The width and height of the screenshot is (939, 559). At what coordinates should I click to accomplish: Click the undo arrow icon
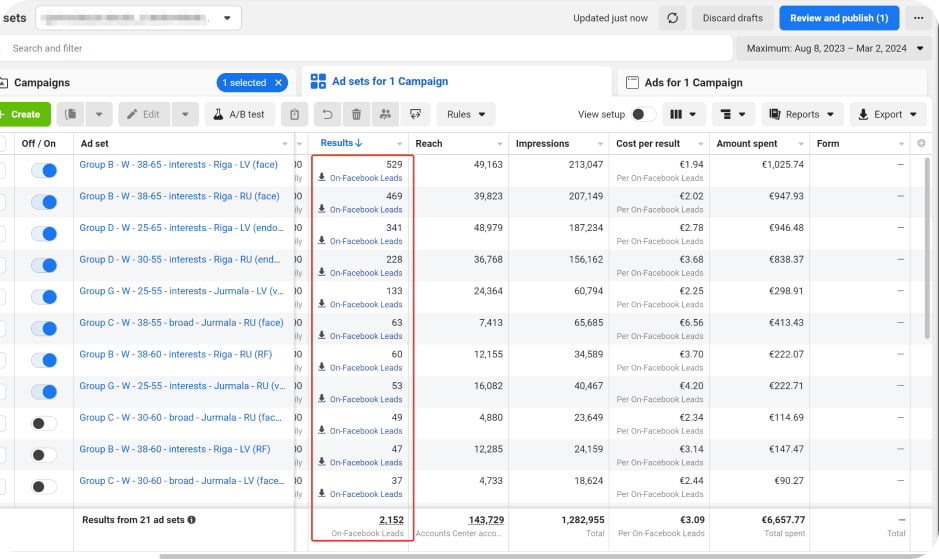327,114
